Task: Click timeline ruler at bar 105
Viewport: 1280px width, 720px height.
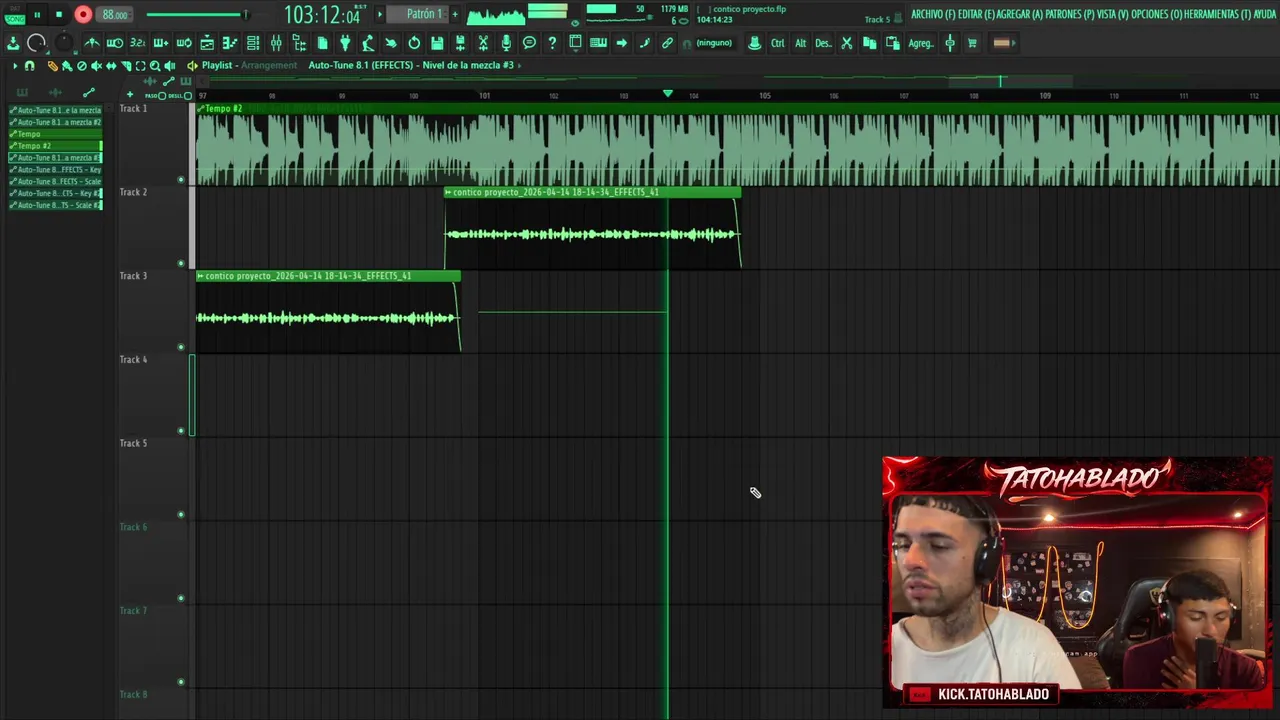Action: point(765,96)
